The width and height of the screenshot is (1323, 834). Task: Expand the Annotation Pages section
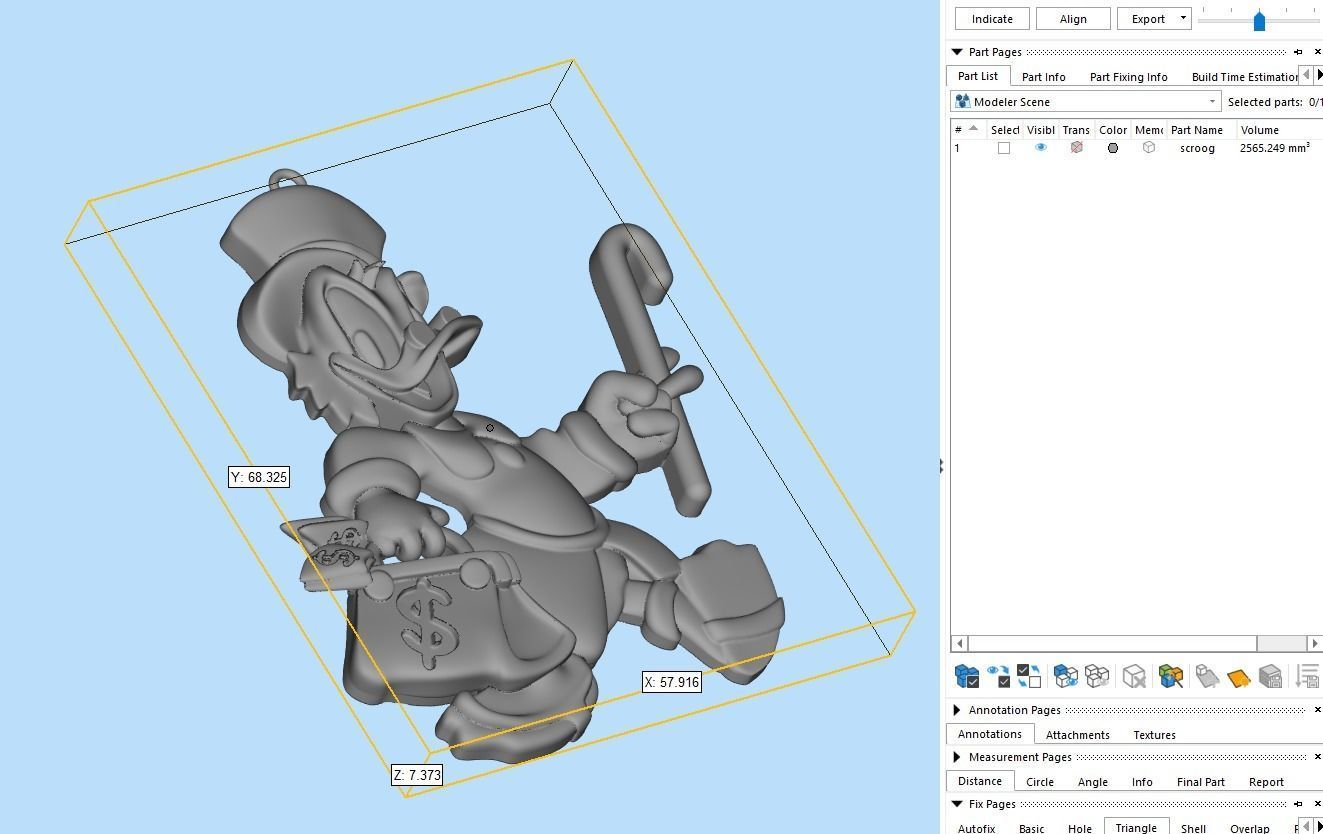[x=957, y=710]
